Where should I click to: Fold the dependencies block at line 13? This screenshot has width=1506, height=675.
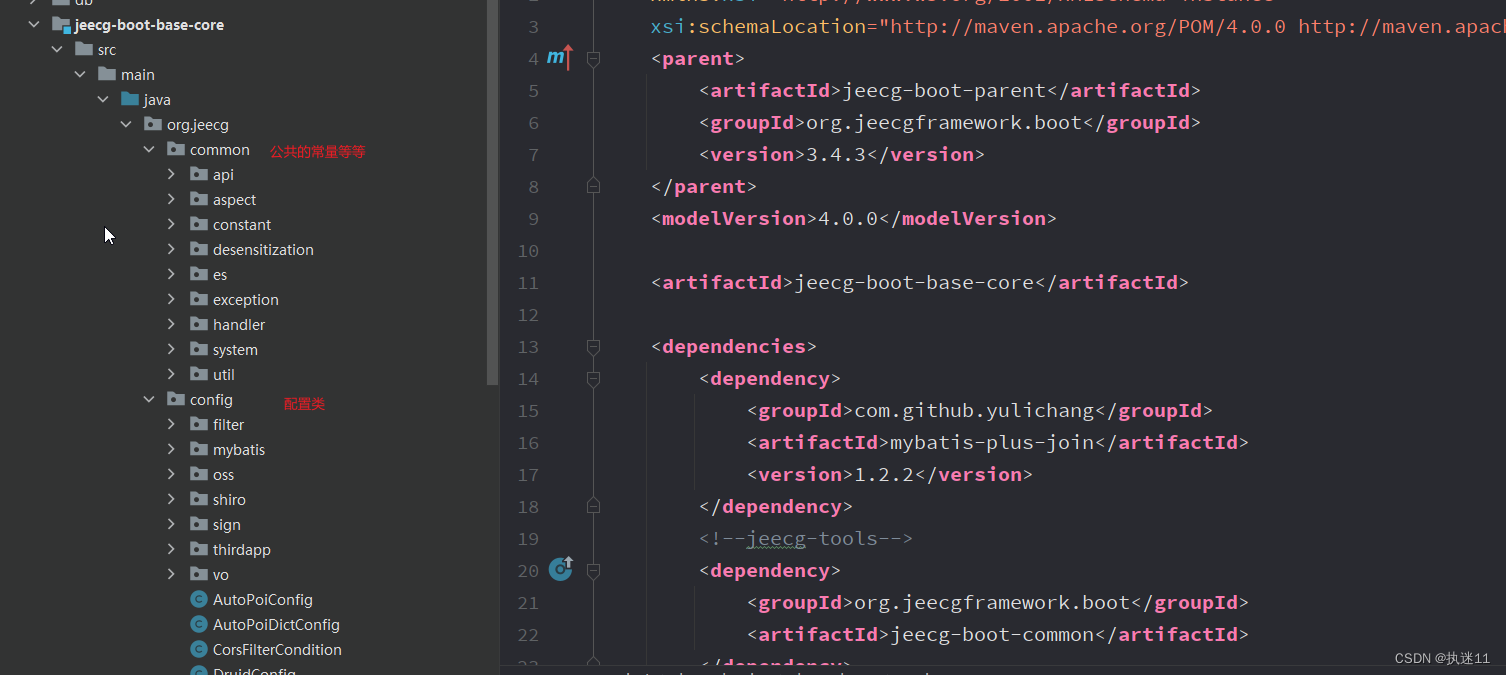(x=593, y=347)
